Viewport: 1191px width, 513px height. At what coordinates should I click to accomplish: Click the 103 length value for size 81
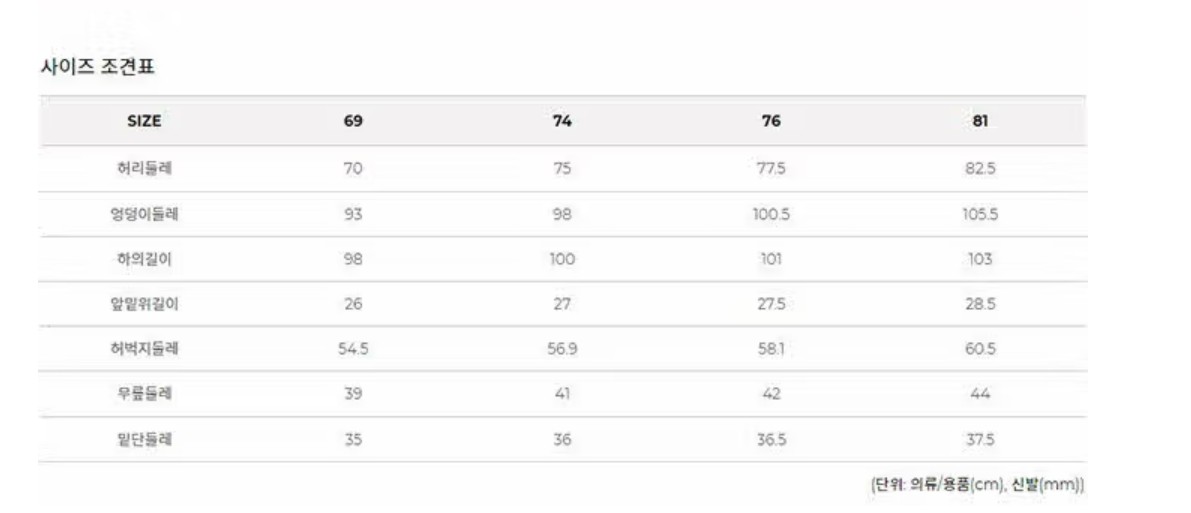[x=980, y=259]
